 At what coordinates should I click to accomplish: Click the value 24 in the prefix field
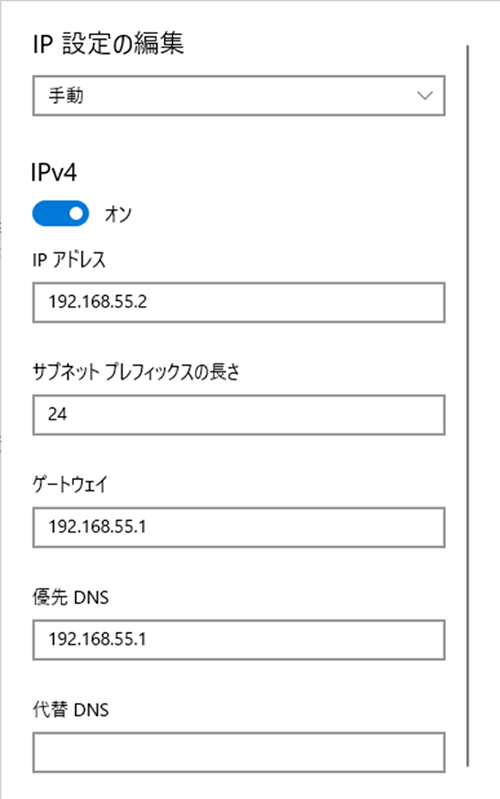tap(58, 414)
